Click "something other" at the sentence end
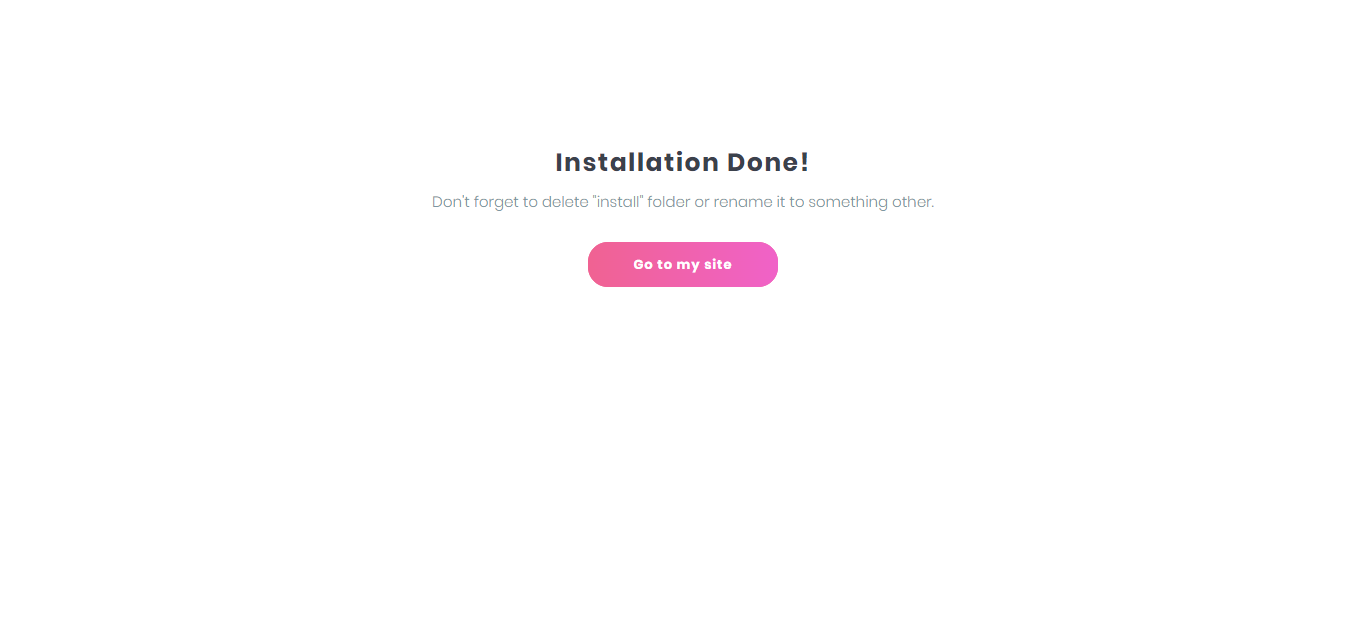This screenshot has width=1366, height=636. [x=871, y=202]
